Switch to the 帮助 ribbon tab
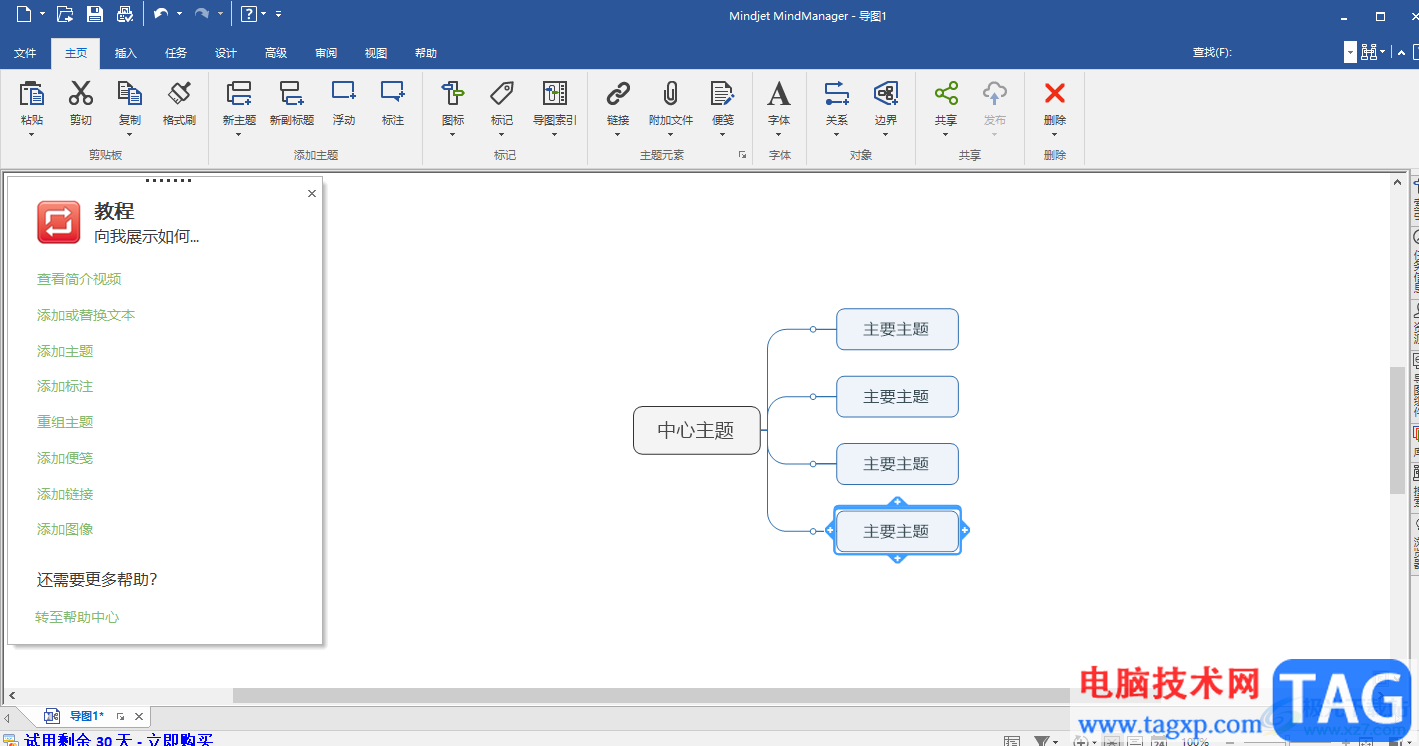This screenshot has height=746, width=1419. coord(426,53)
